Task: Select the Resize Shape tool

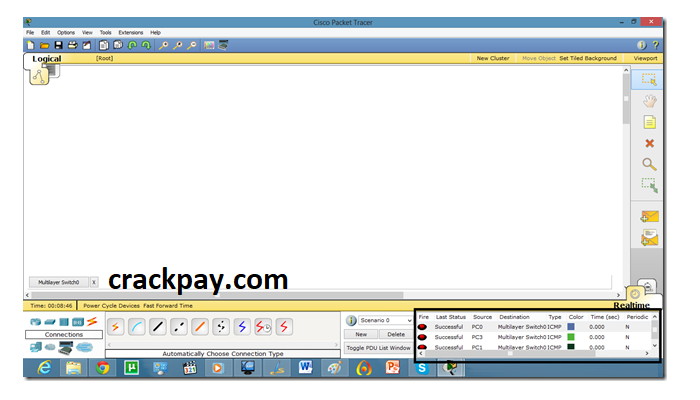Action: click(650, 185)
